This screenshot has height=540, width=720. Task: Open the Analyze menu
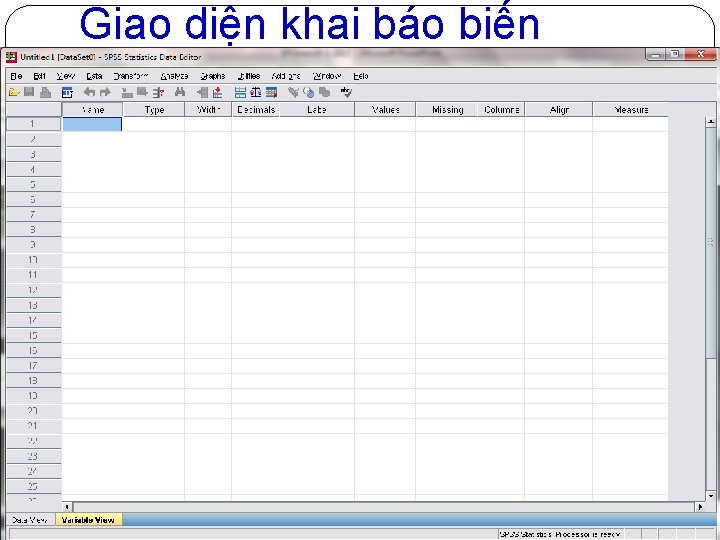coord(174,76)
